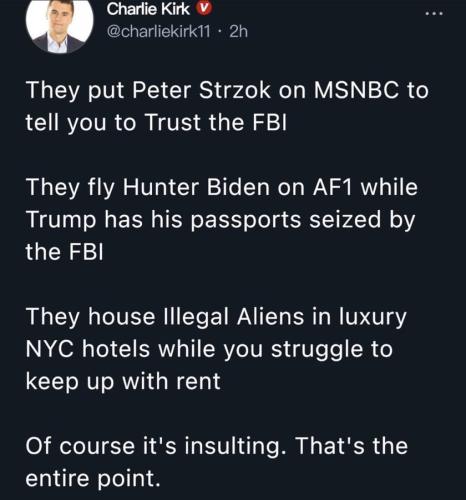Open the 2h timestamp link
Viewport: 466px width, 500px height.
click(239, 31)
